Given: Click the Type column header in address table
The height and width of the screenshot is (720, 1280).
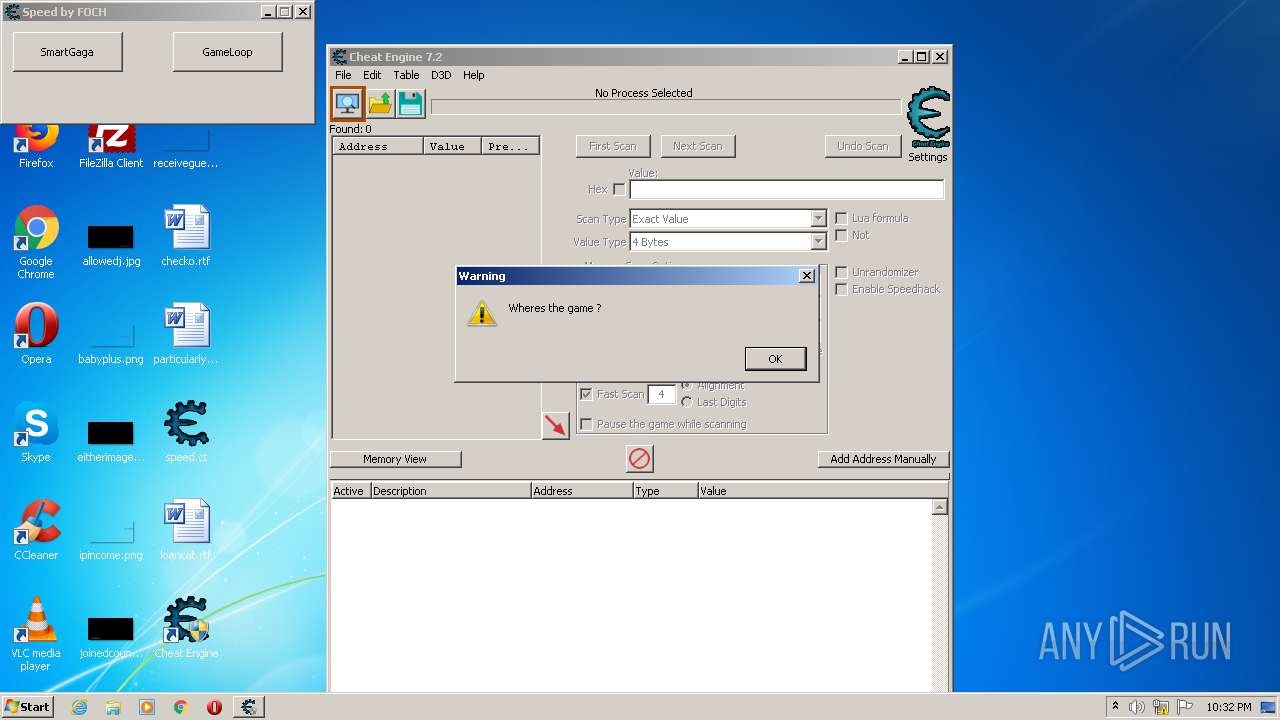Looking at the screenshot, I should point(665,491).
